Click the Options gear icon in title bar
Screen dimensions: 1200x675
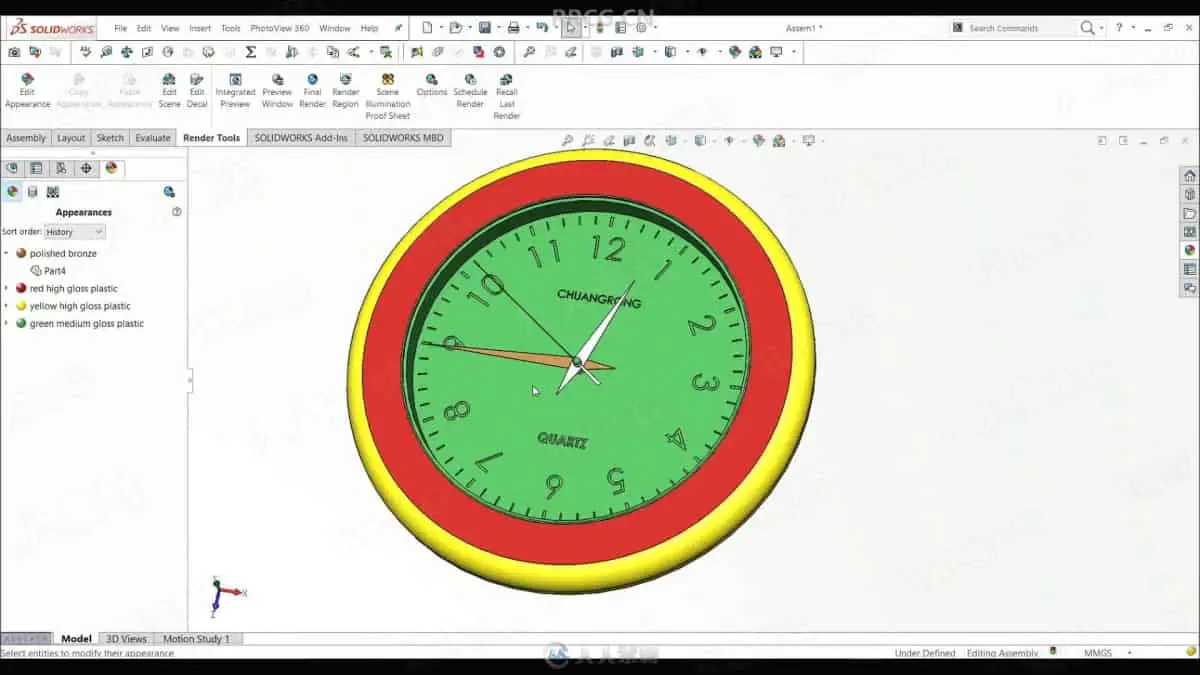(641, 28)
